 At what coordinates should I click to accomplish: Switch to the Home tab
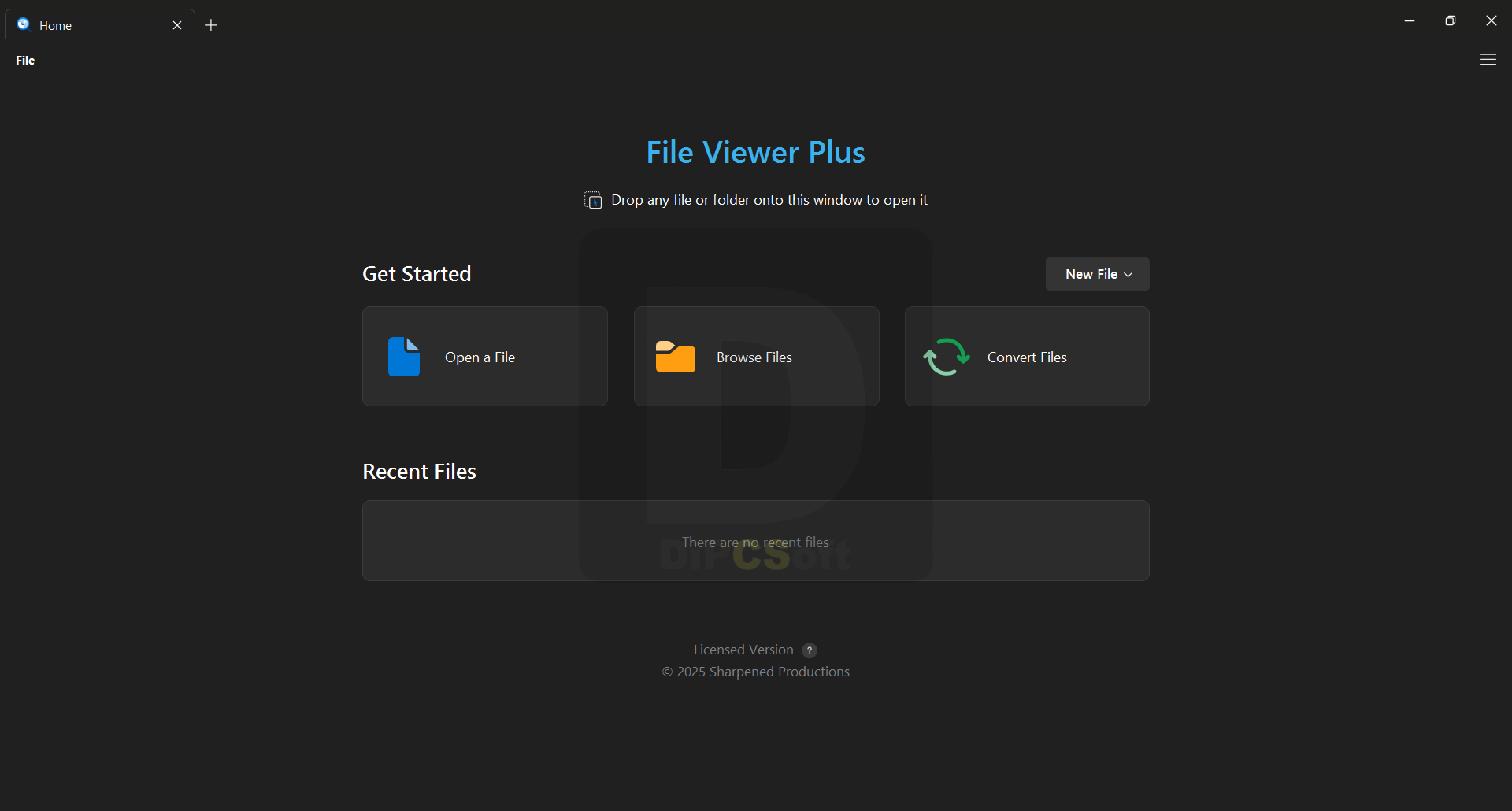(99, 25)
